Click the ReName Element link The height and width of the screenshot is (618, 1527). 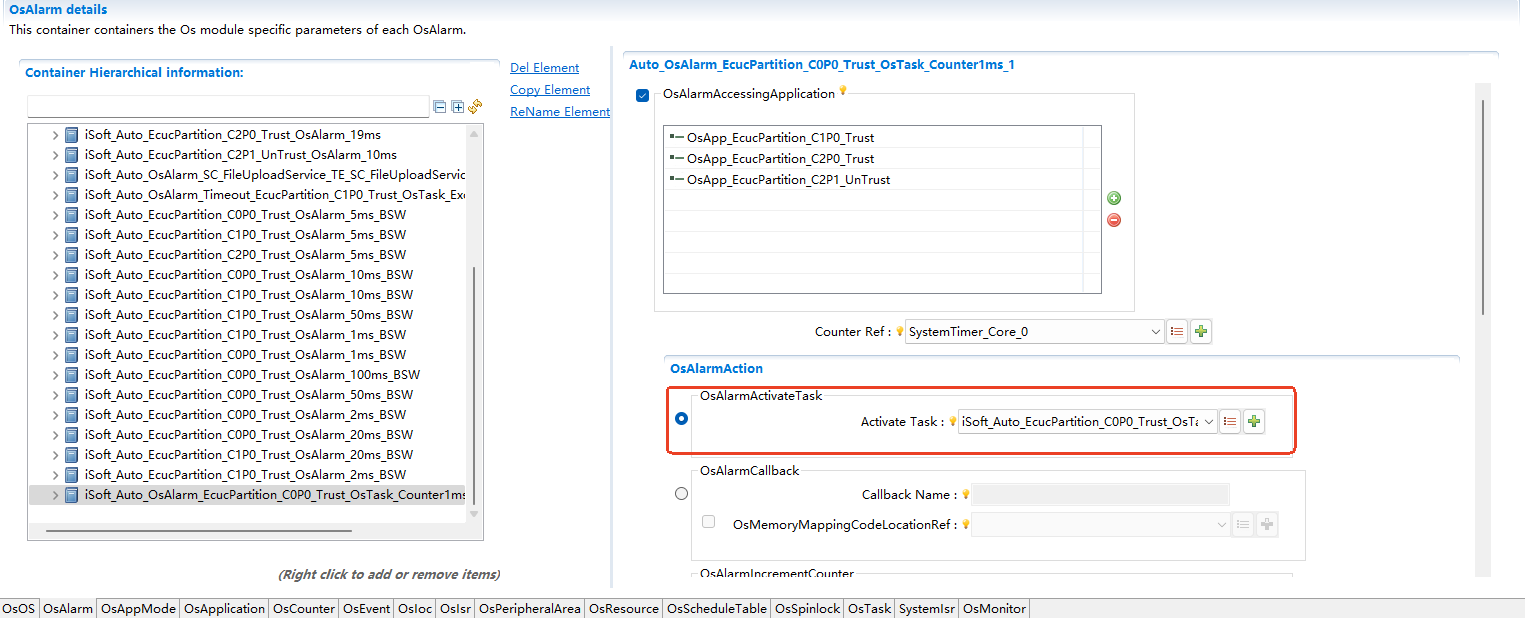[560, 112]
